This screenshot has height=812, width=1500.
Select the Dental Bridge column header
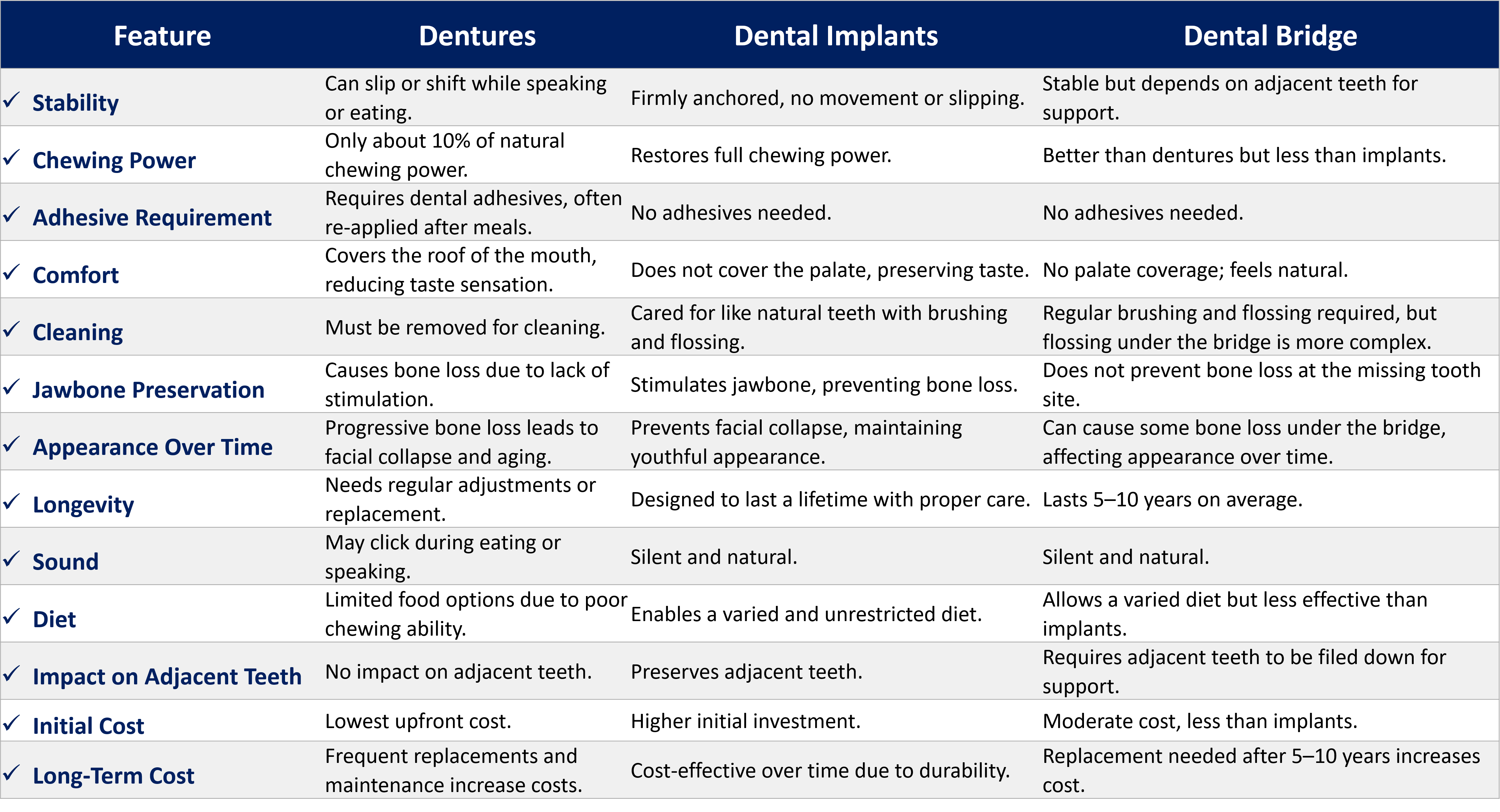tap(1270, 36)
